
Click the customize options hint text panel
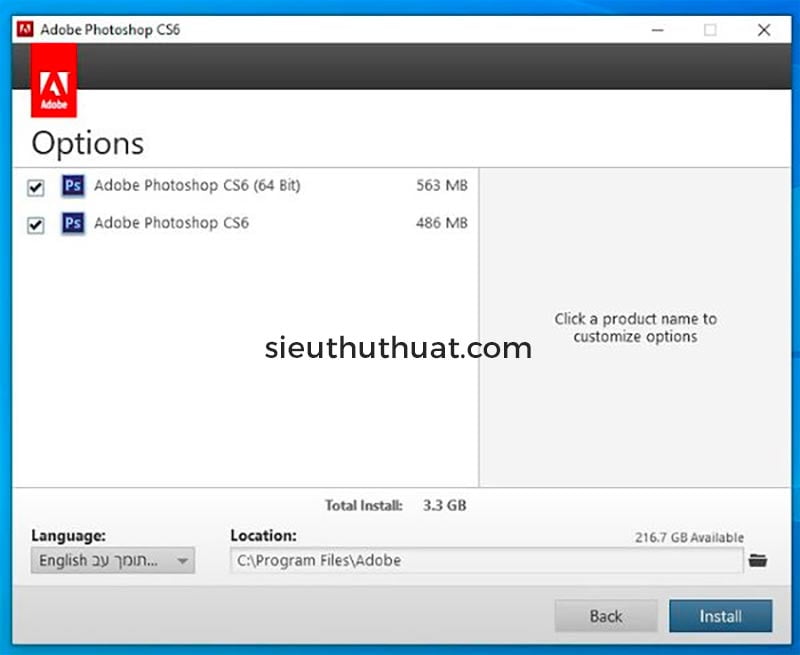coord(635,328)
